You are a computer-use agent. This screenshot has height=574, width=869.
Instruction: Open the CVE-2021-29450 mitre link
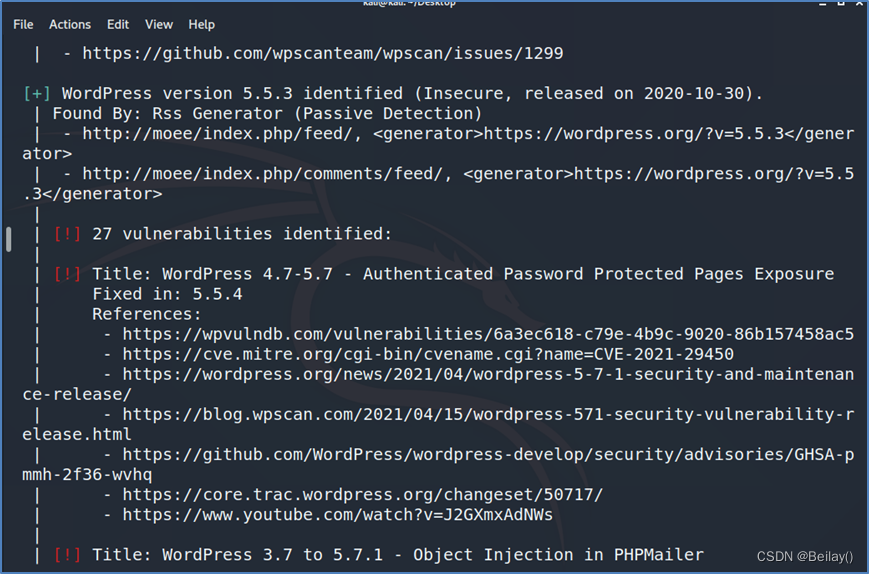tap(428, 354)
